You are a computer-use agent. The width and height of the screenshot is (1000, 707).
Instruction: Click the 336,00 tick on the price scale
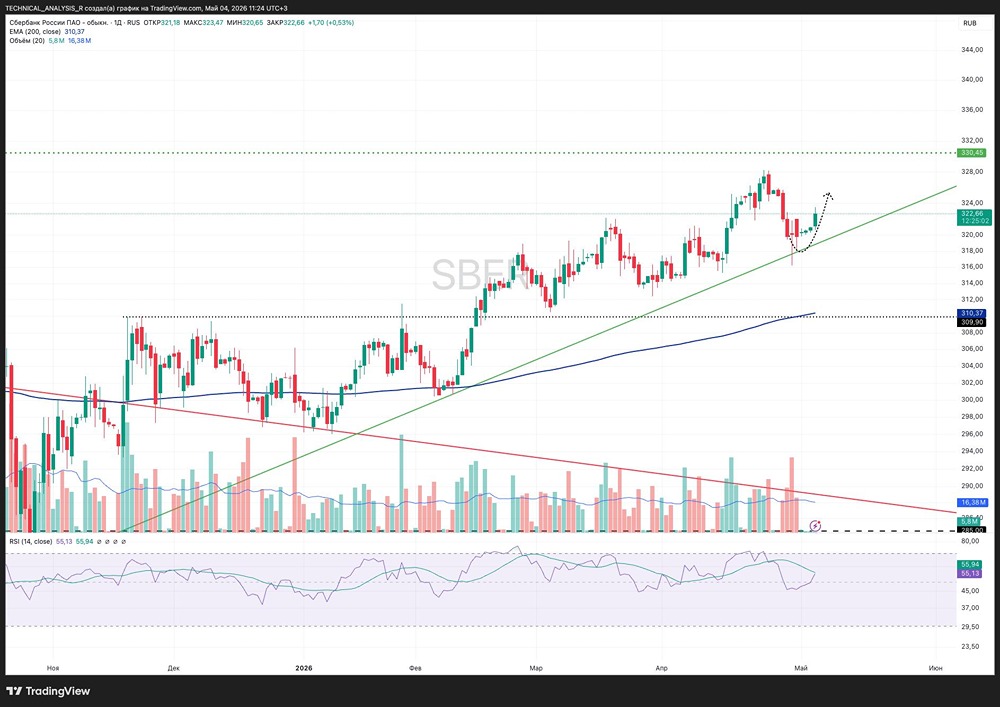pos(972,110)
